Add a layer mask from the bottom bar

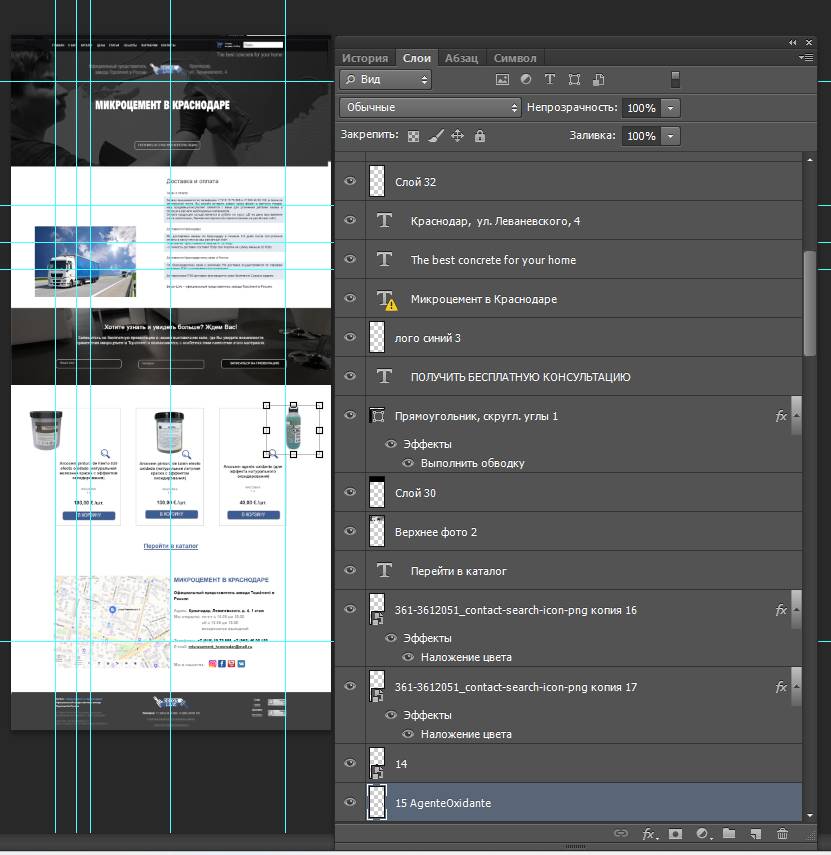[675, 833]
